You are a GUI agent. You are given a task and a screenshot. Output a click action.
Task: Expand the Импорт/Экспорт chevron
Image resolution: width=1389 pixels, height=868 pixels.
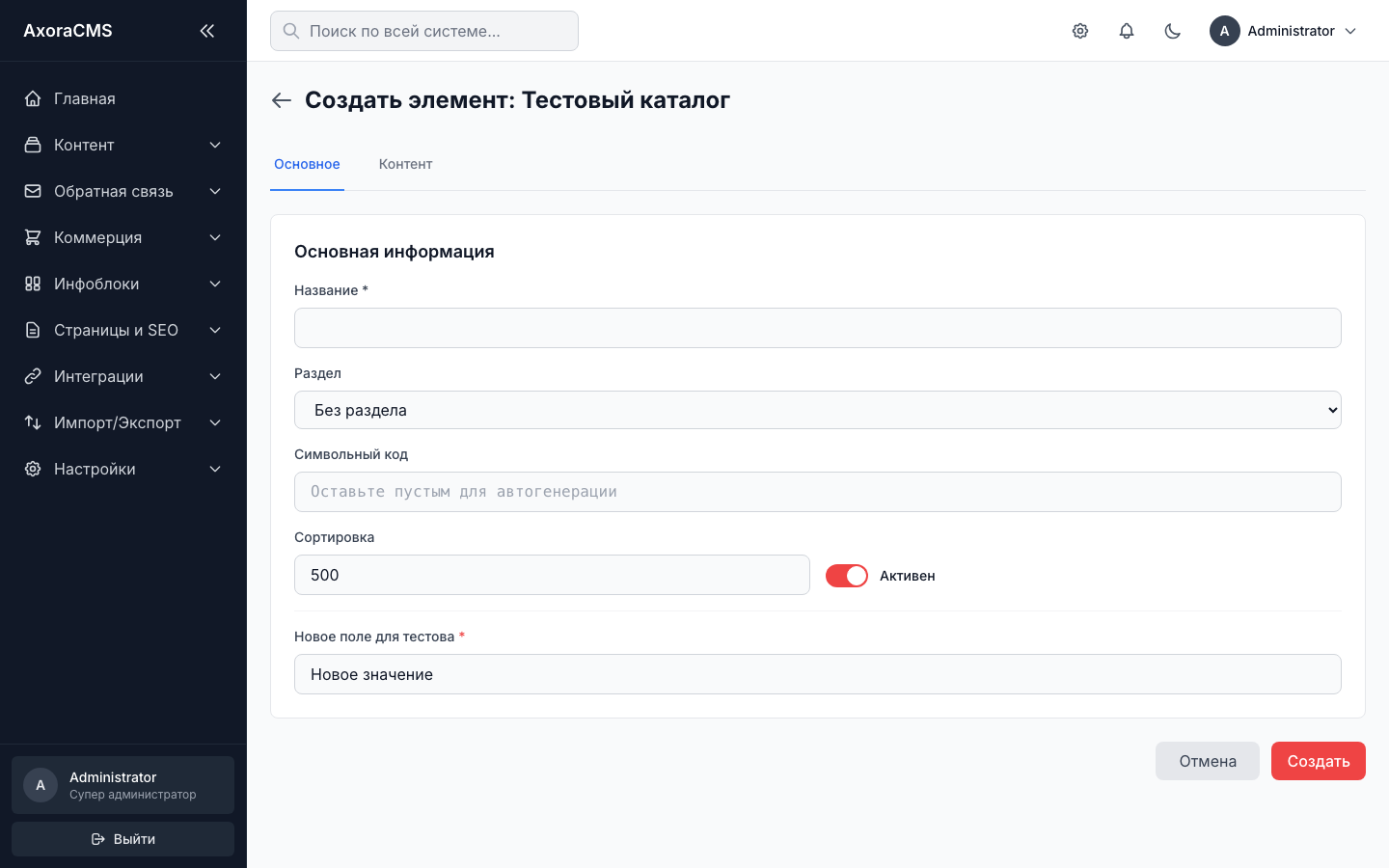point(215,422)
